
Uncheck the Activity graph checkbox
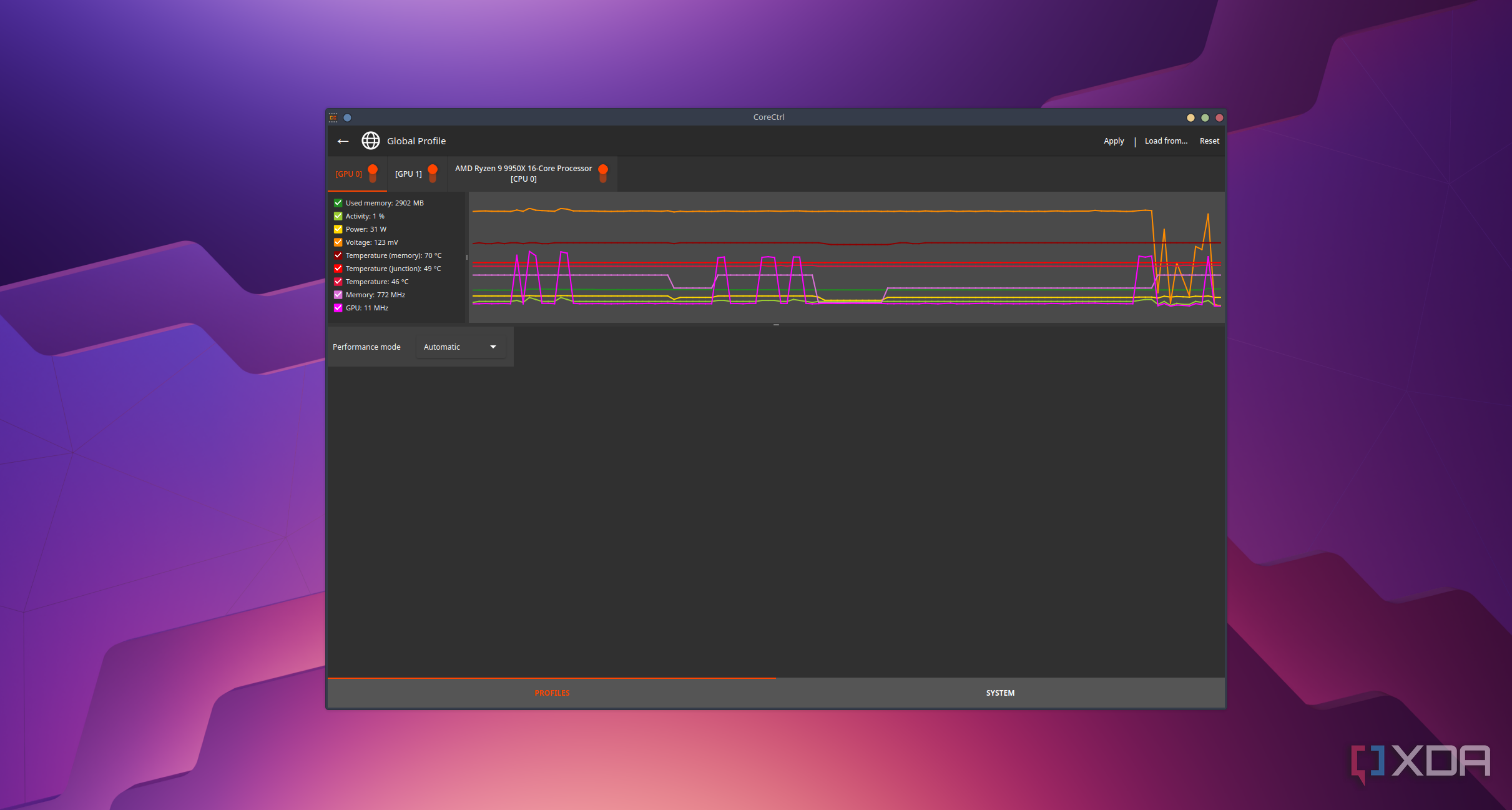coord(338,216)
